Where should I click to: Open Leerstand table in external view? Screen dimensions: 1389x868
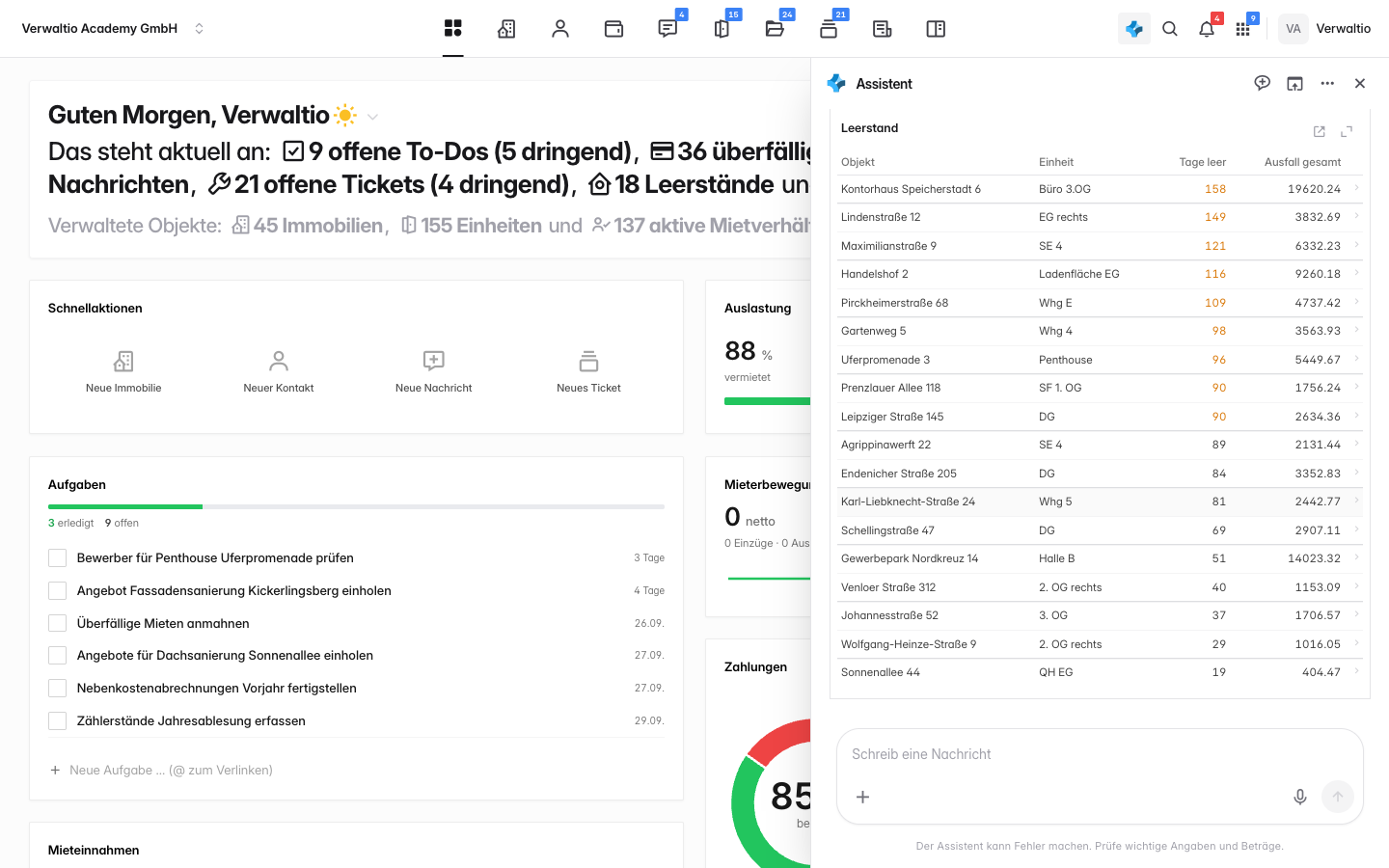1320,131
